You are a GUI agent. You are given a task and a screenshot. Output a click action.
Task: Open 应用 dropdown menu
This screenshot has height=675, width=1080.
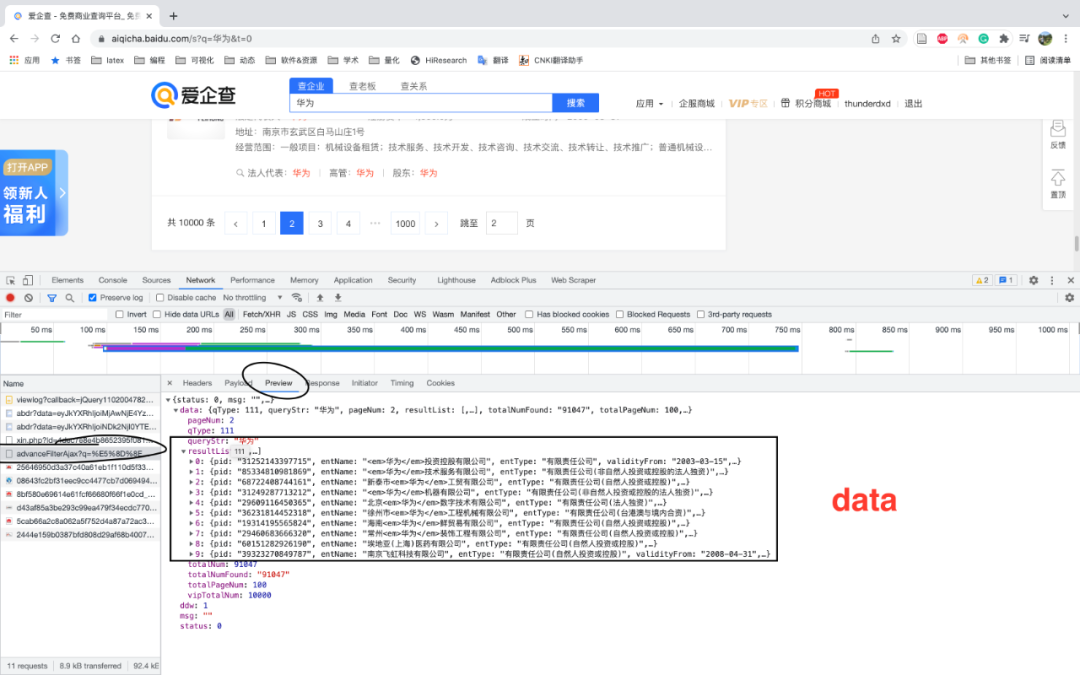pos(649,103)
